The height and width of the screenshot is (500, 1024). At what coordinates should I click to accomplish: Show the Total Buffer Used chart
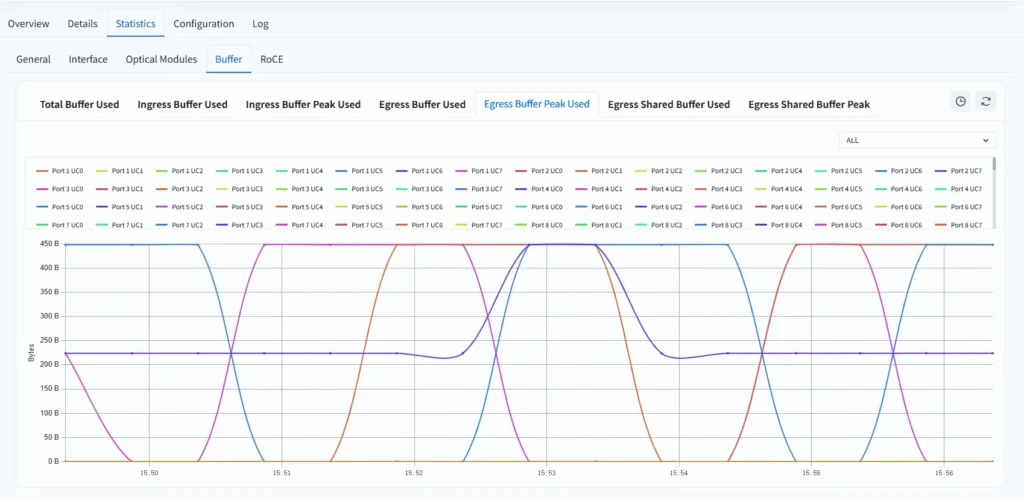point(79,104)
